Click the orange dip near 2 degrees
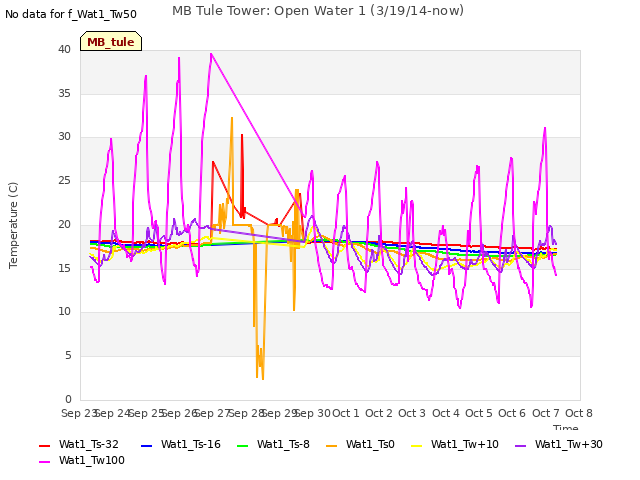 click(263, 378)
